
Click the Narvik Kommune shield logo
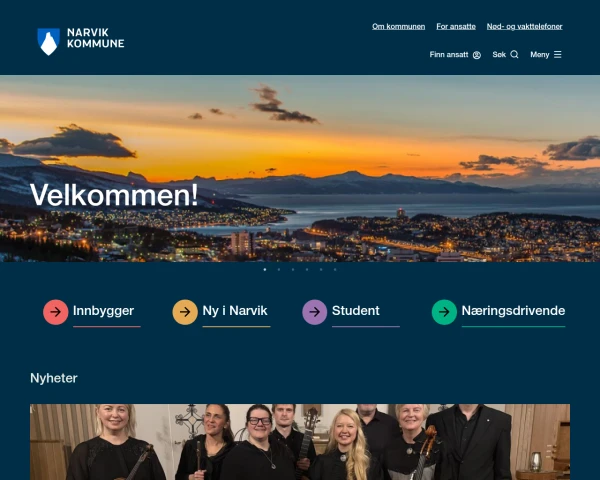[x=49, y=42]
